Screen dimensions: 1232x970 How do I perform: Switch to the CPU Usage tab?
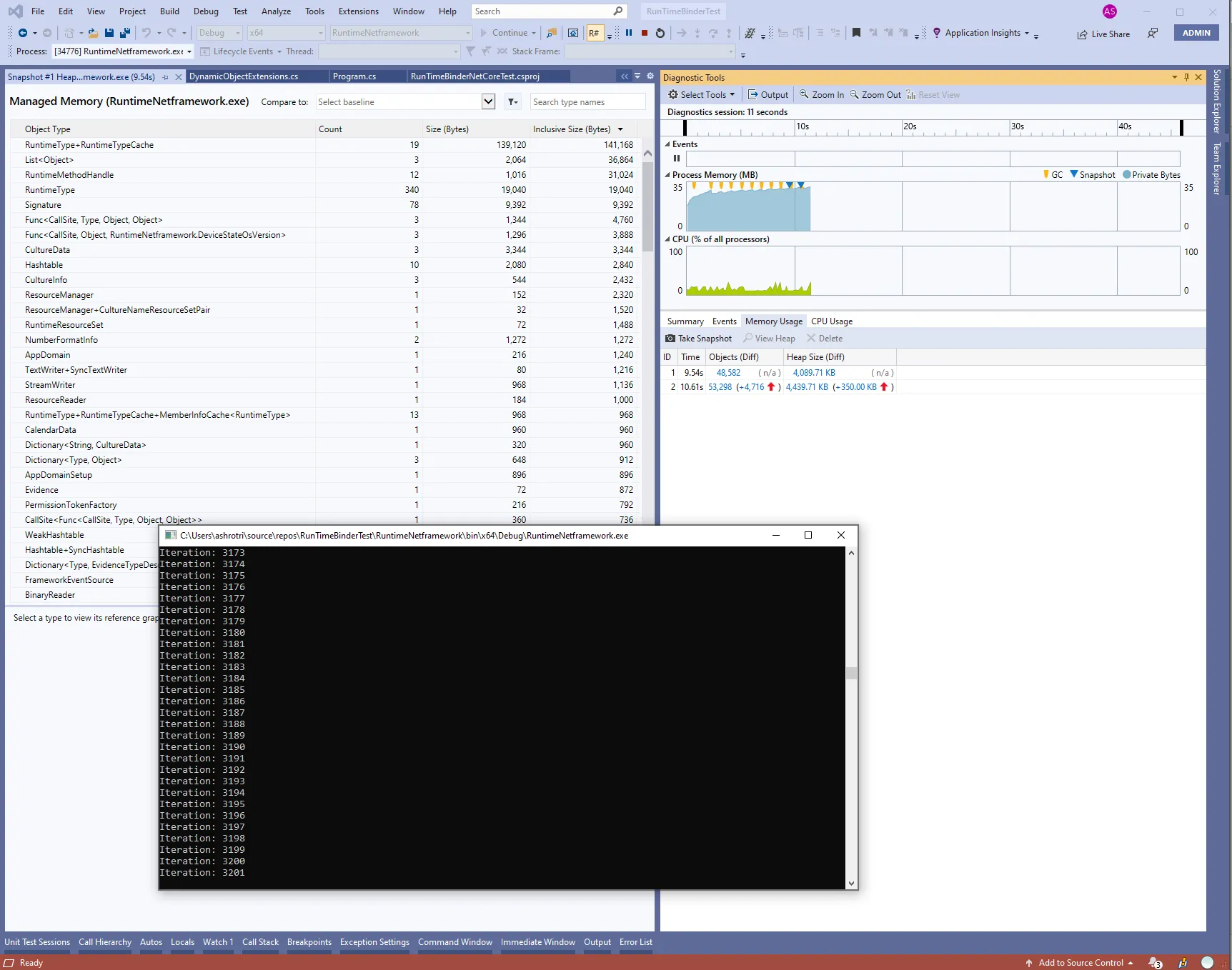click(x=831, y=321)
